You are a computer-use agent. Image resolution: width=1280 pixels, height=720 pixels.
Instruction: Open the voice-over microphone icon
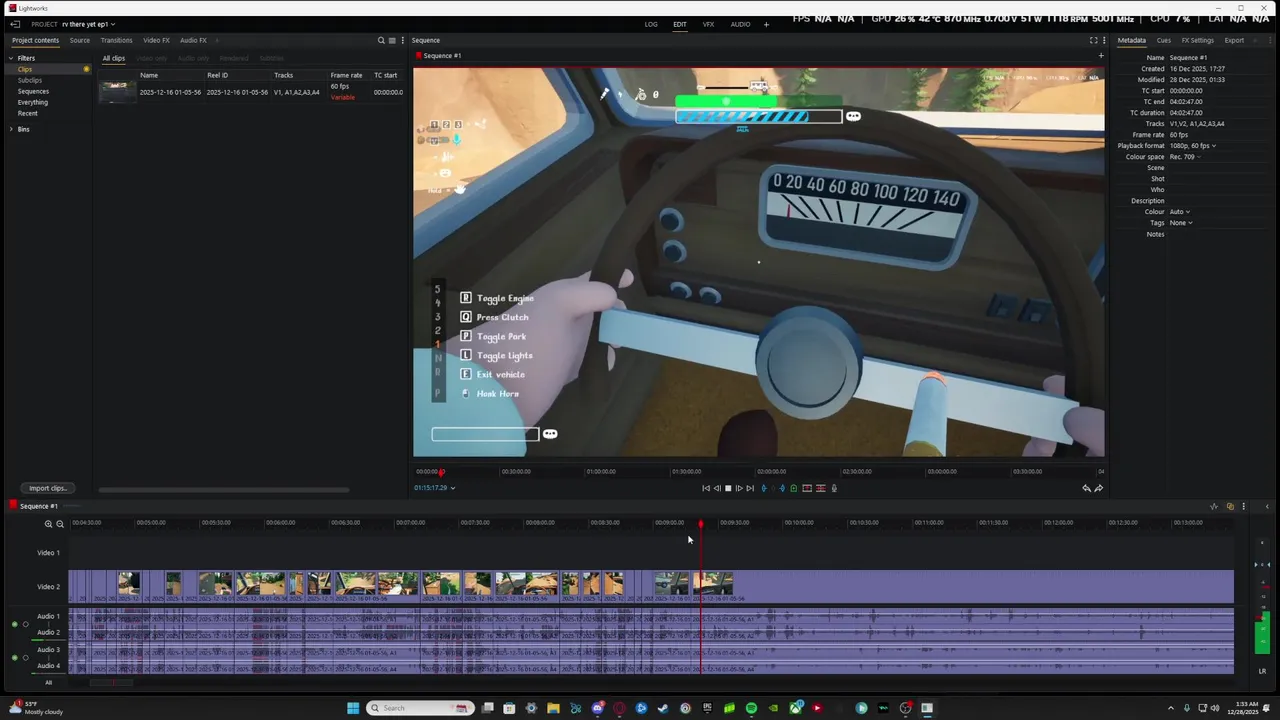click(834, 488)
